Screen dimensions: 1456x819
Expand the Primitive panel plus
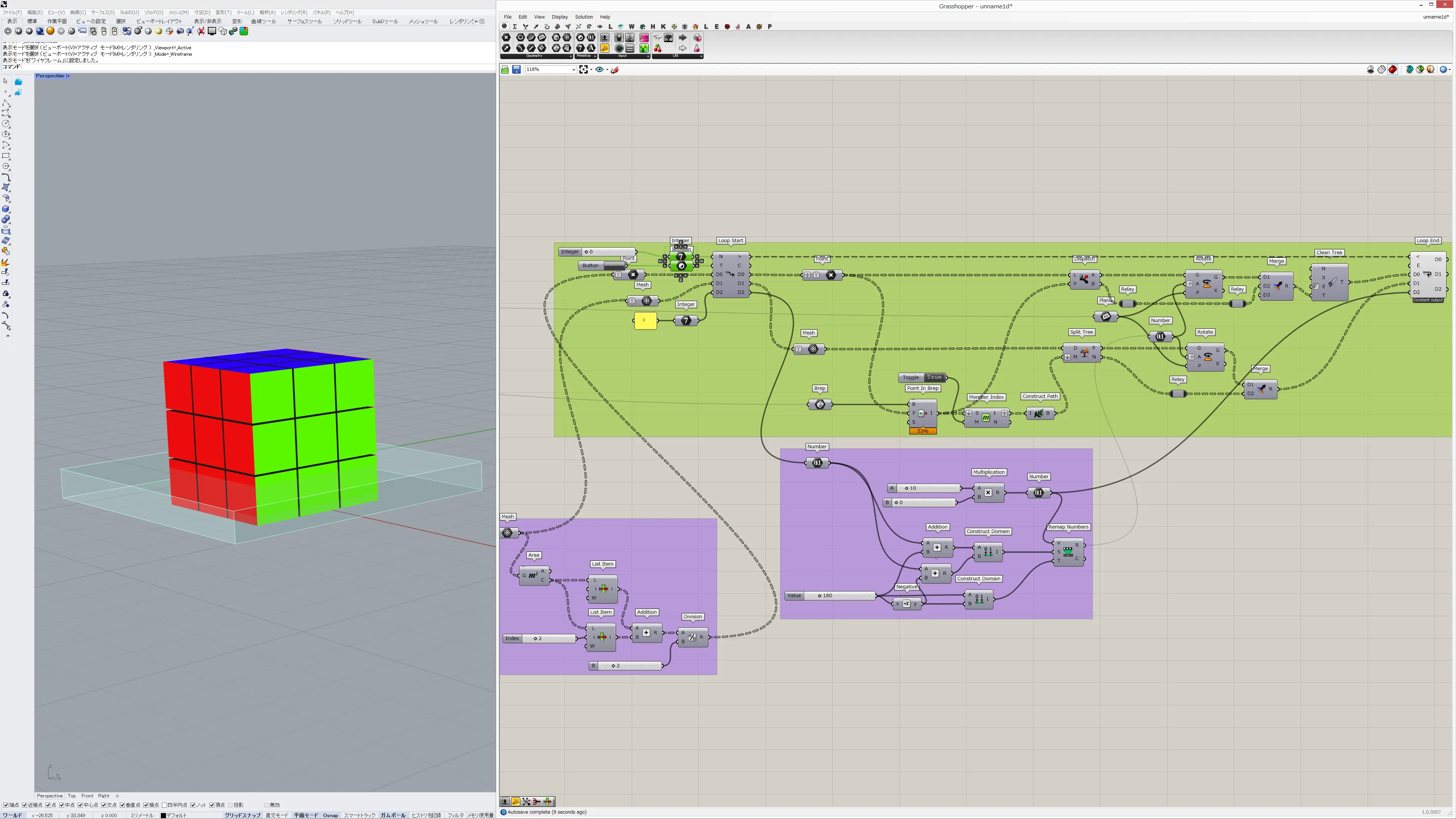click(595, 56)
